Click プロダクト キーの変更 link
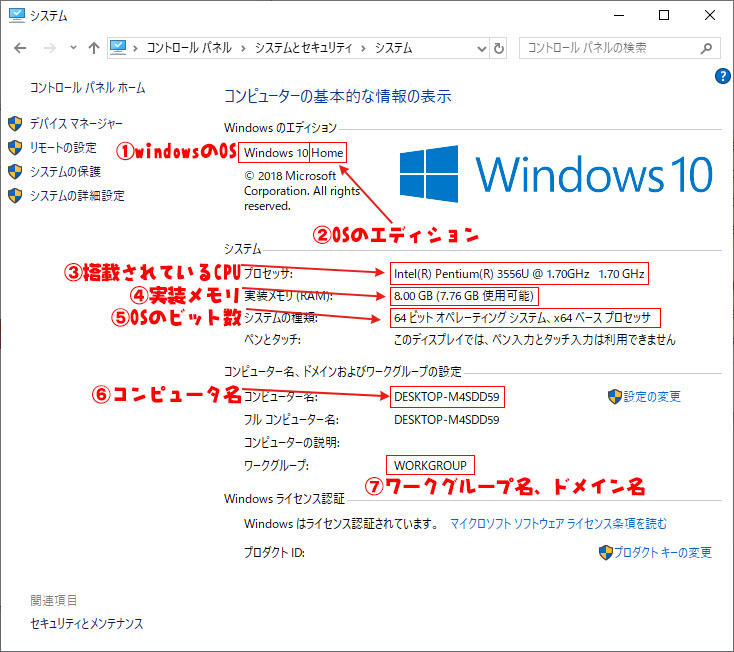 [663, 552]
